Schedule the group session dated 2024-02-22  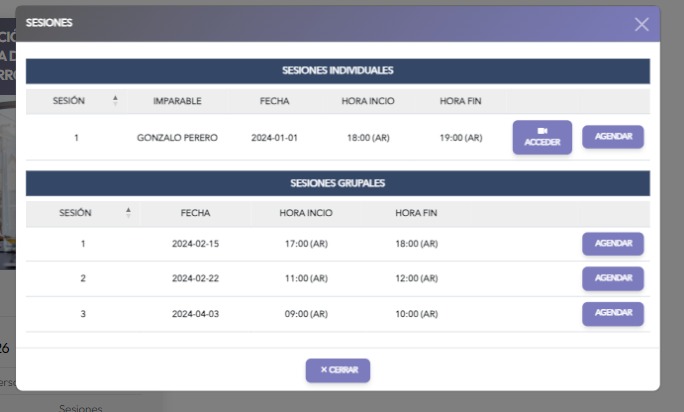(x=613, y=279)
